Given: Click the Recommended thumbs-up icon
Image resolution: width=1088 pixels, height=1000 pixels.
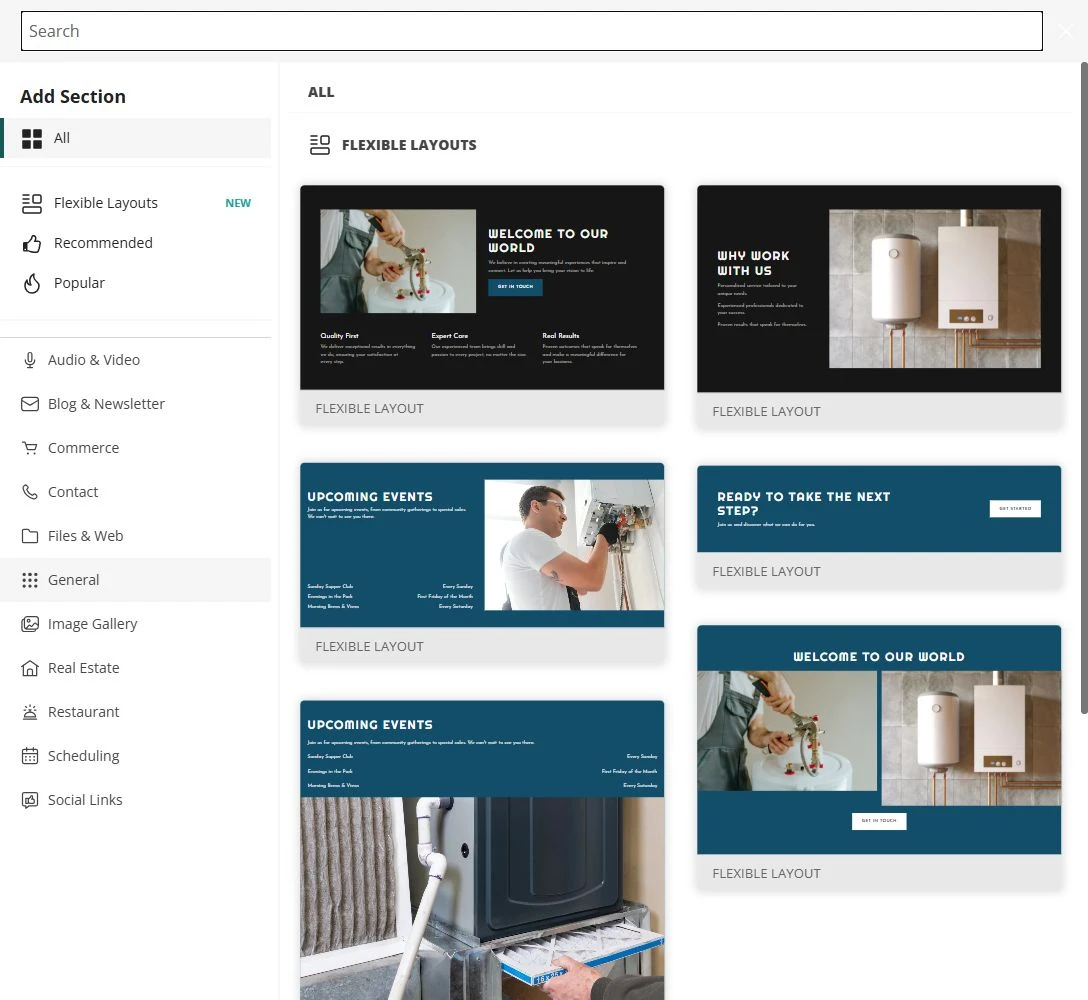Looking at the screenshot, I should click(x=31, y=244).
